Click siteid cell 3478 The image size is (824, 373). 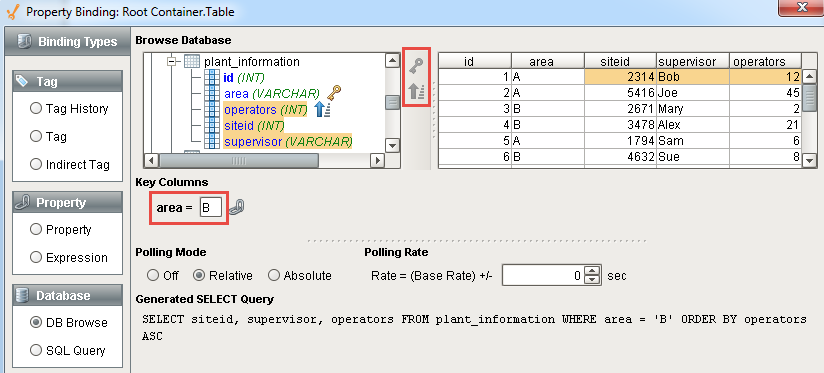(x=620, y=125)
